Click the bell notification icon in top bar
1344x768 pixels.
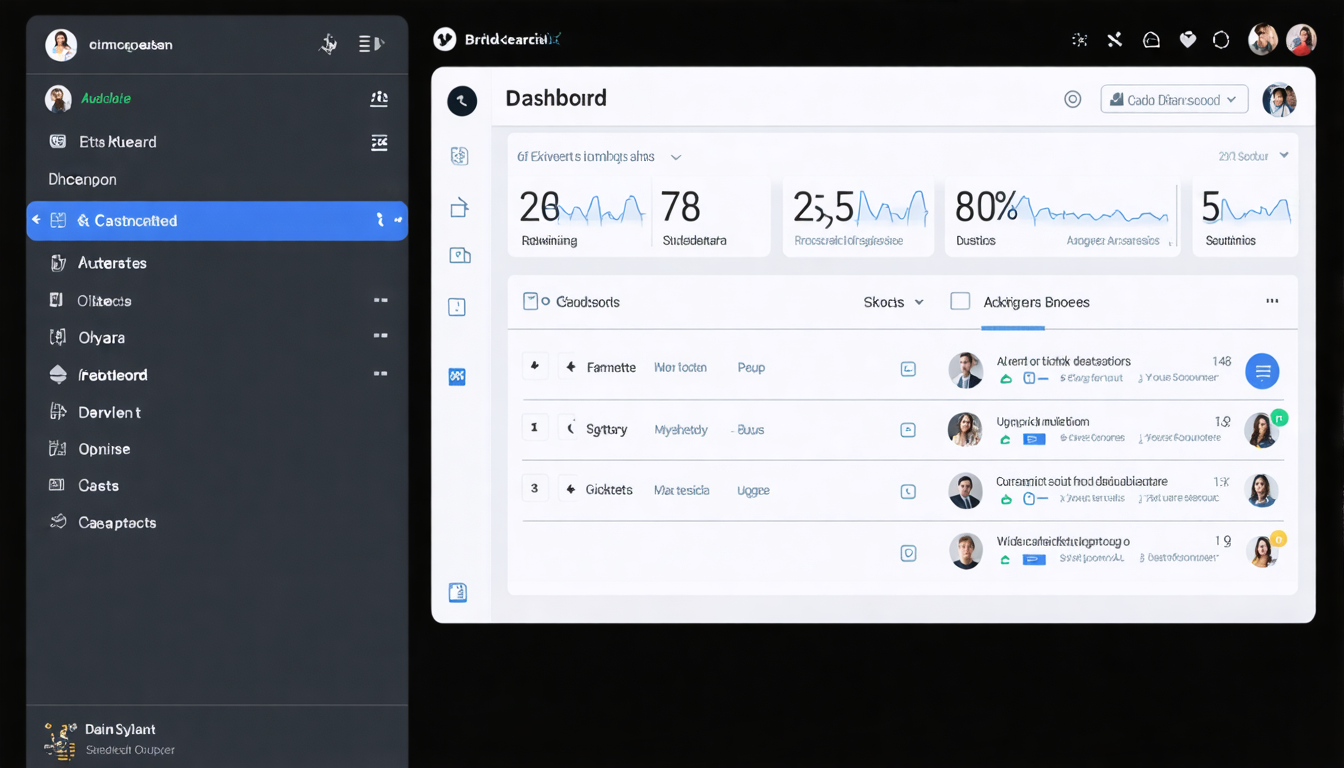point(1152,40)
